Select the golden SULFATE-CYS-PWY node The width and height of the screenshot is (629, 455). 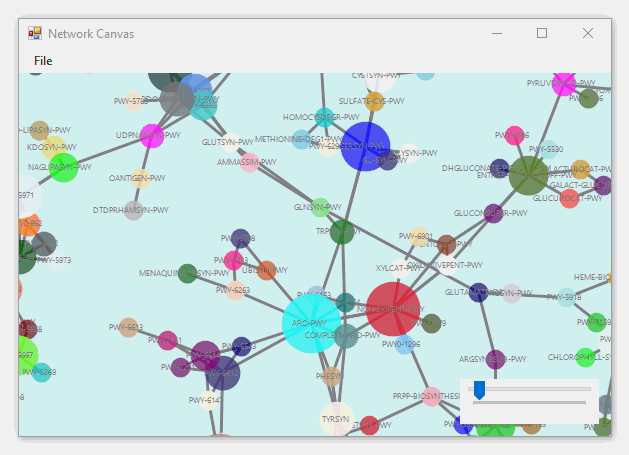375,101
